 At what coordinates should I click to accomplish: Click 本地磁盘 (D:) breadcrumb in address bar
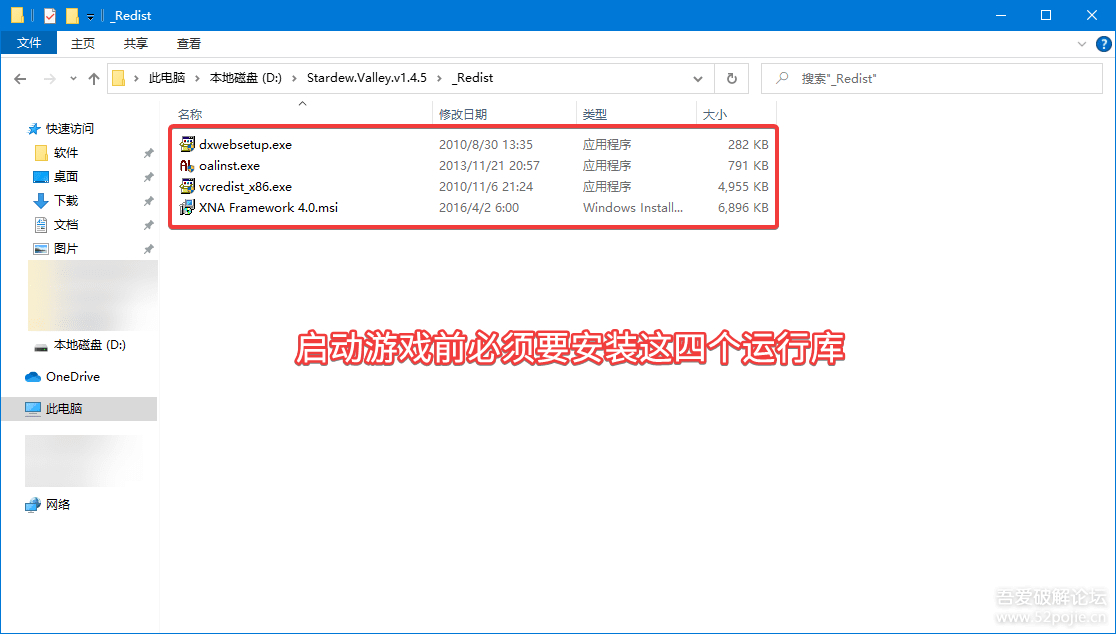(246, 78)
